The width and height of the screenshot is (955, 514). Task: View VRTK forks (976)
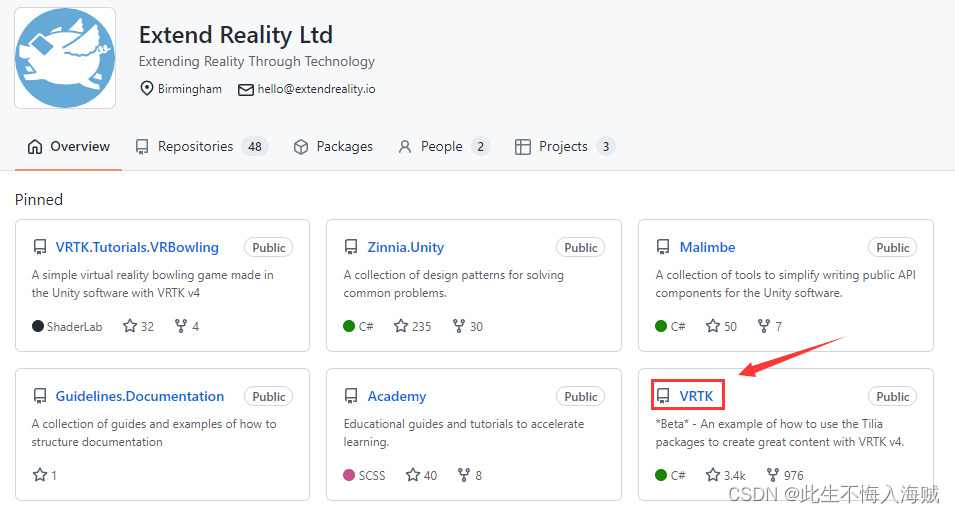[x=785, y=475]
